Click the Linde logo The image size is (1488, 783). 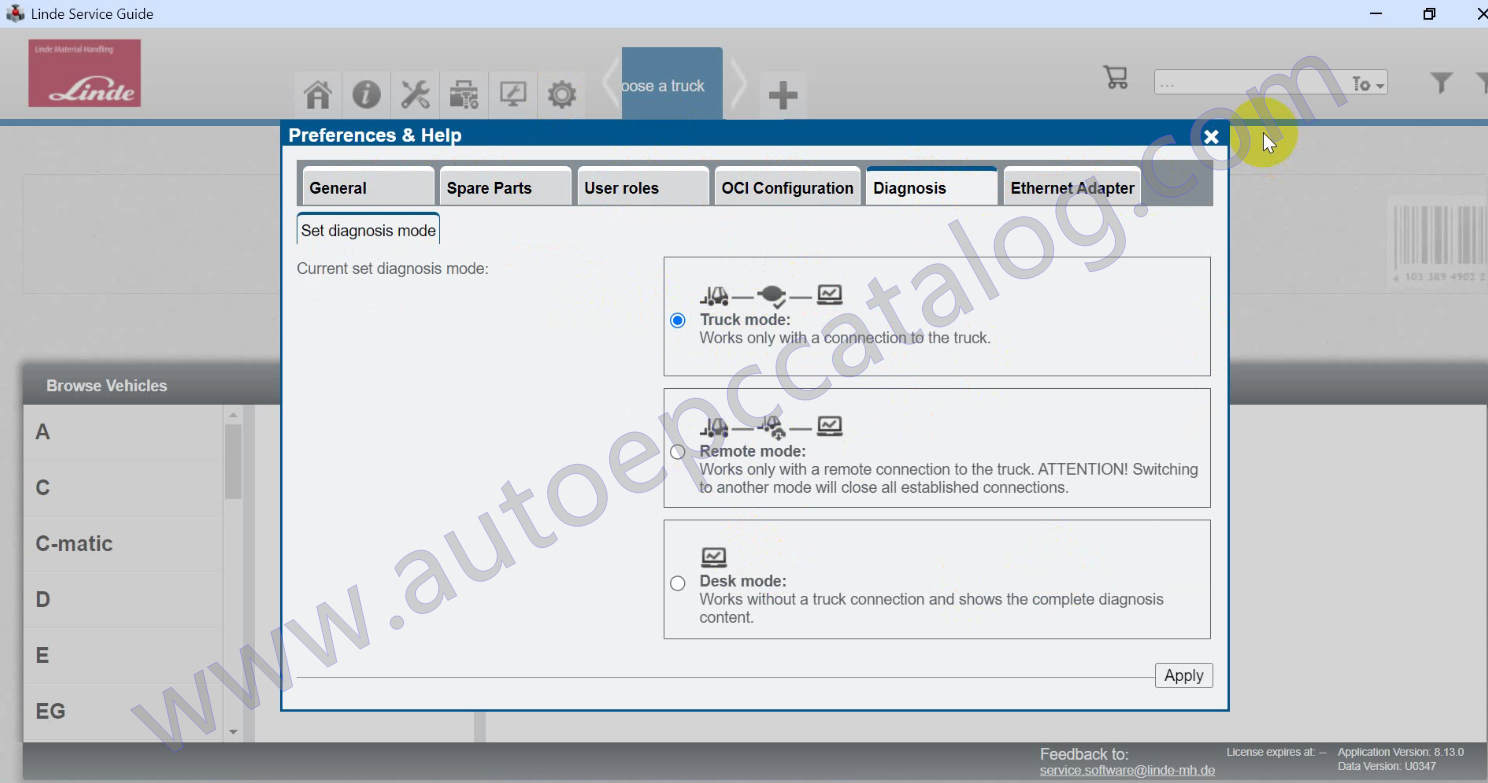[x=84, y=73]
